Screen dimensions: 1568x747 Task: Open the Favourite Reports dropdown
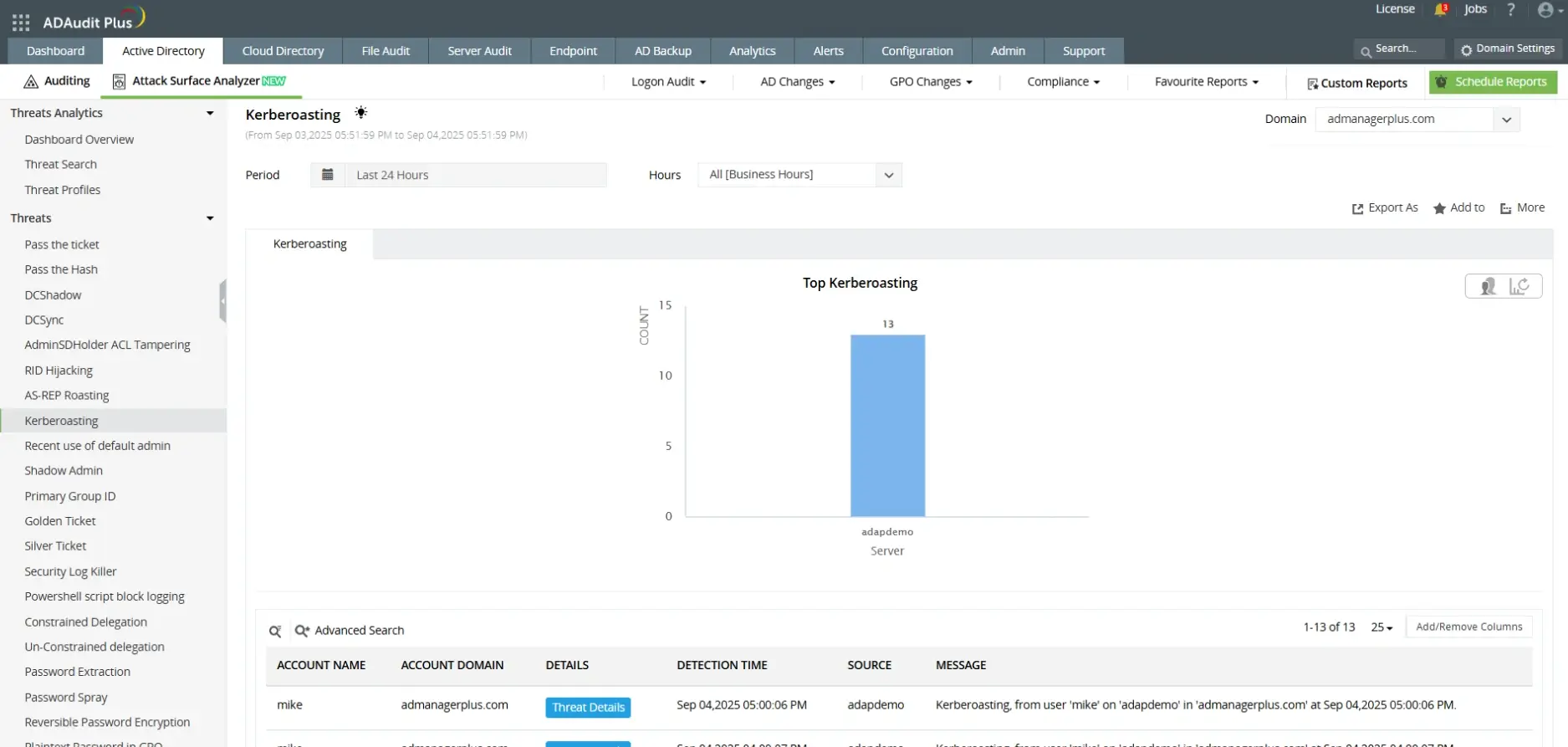1206,82
